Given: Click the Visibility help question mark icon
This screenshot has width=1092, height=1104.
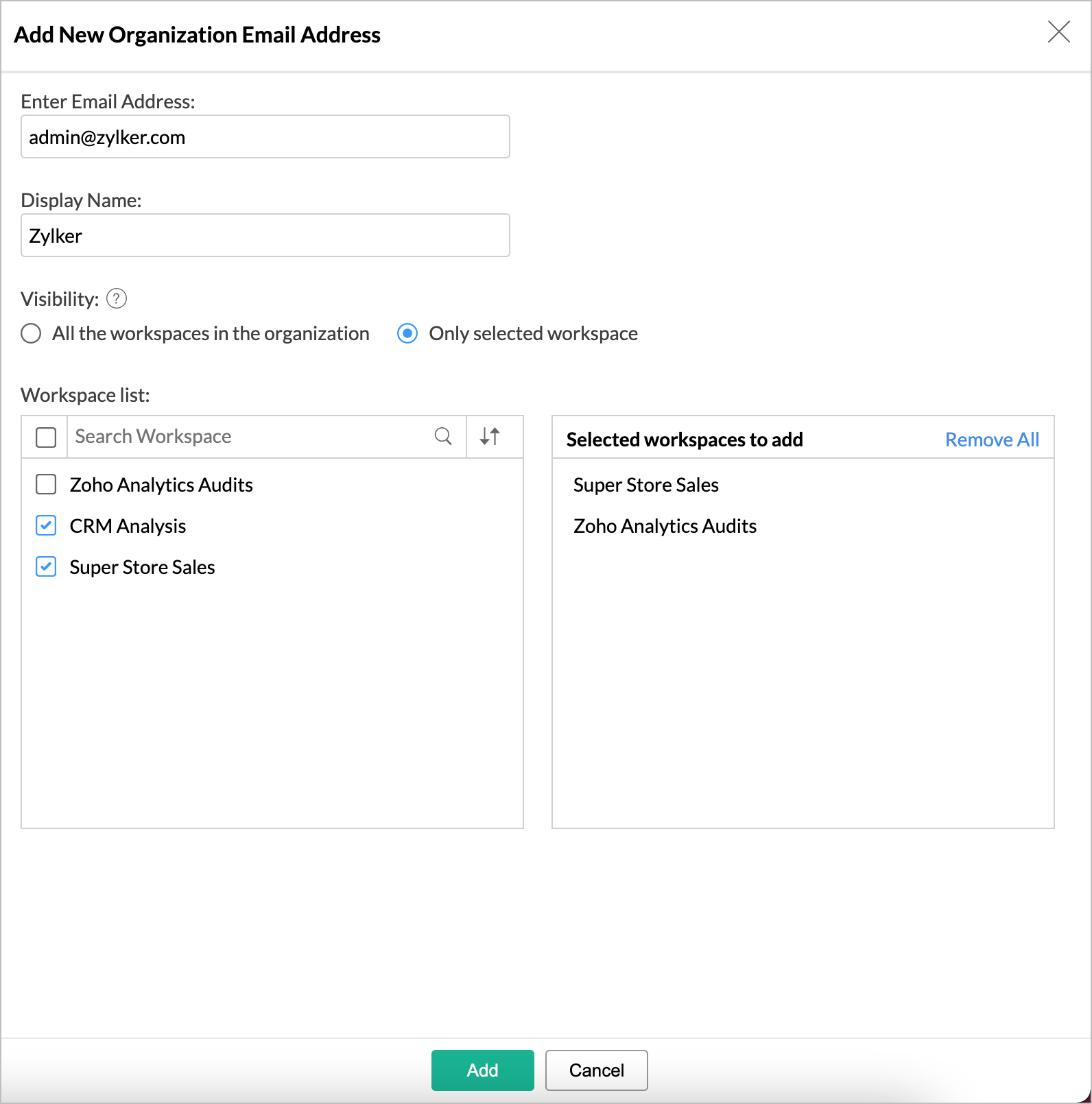Looking at the screenshot, I should [x=117, y=299].
